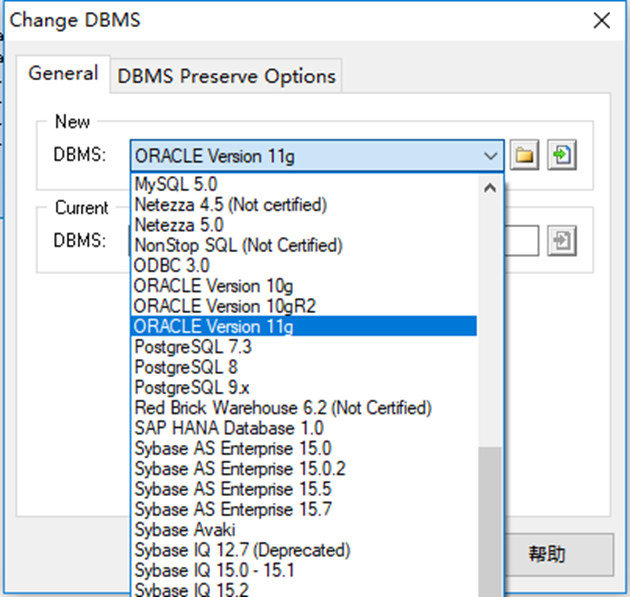Pick NonStop SQL (Not Certified)
The height and width of the screenshot is (597, 630).
304,245
